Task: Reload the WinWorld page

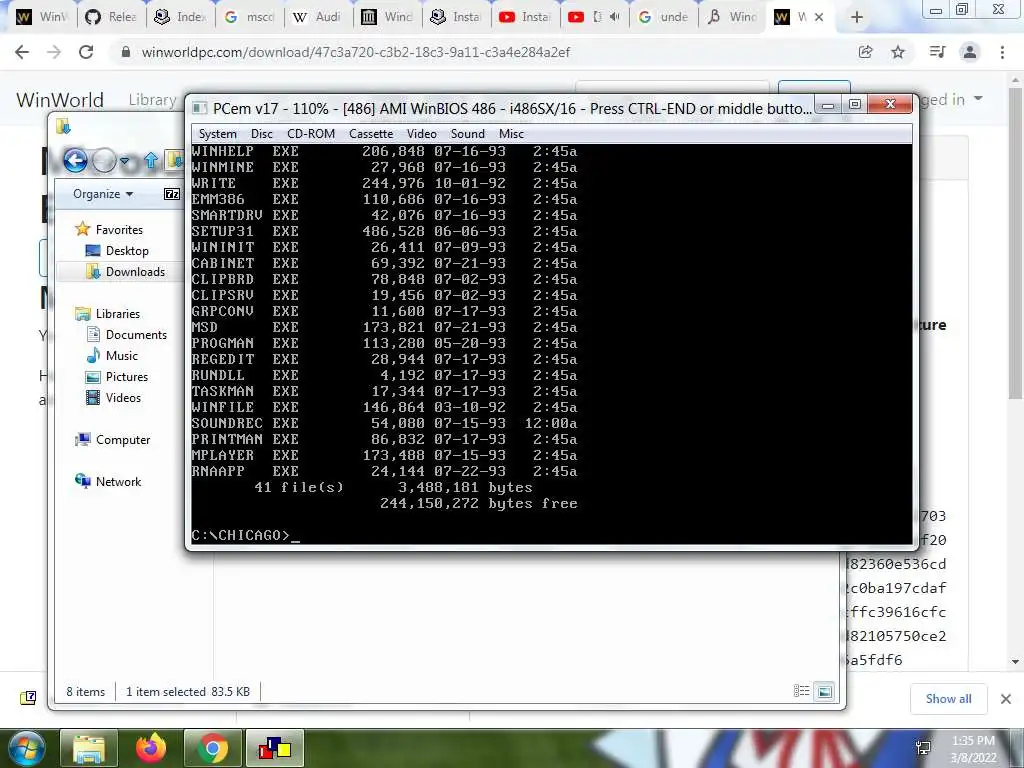Action: pos(86,52)
